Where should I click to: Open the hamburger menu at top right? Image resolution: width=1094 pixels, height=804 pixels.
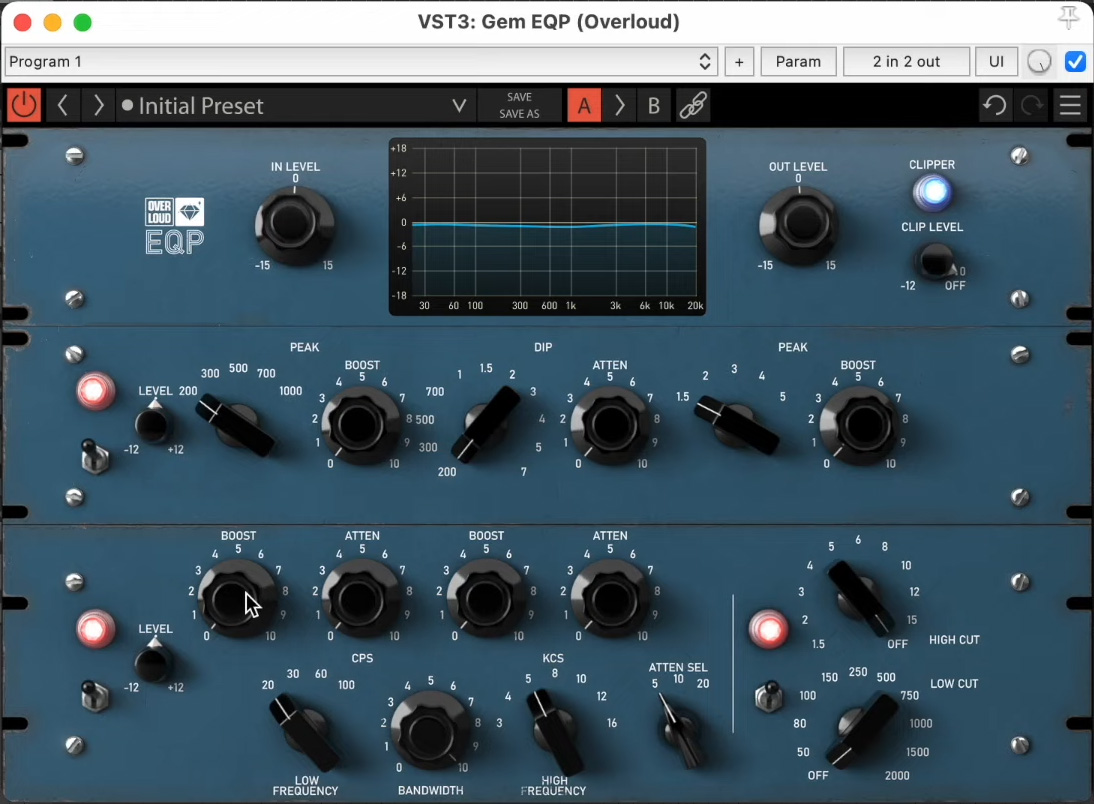pos(1070,105)
